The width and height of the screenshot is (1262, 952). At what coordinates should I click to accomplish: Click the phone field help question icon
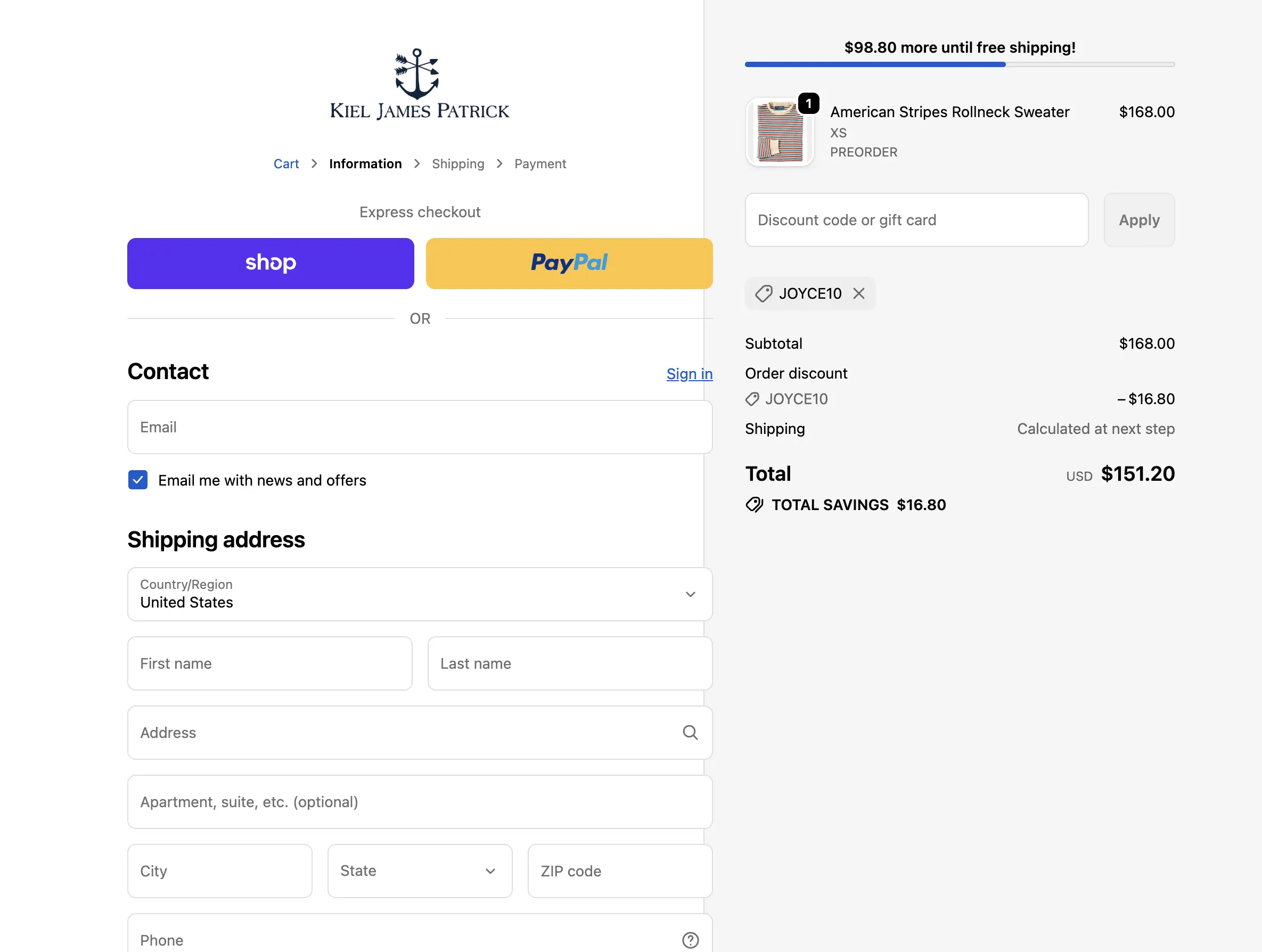click(690, 939)
